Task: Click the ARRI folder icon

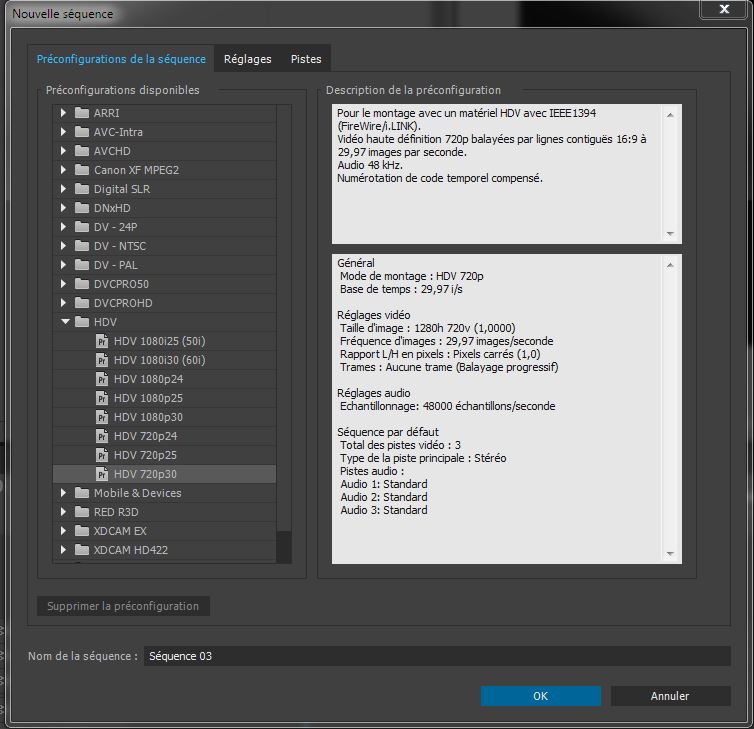Action: (82, 113)
